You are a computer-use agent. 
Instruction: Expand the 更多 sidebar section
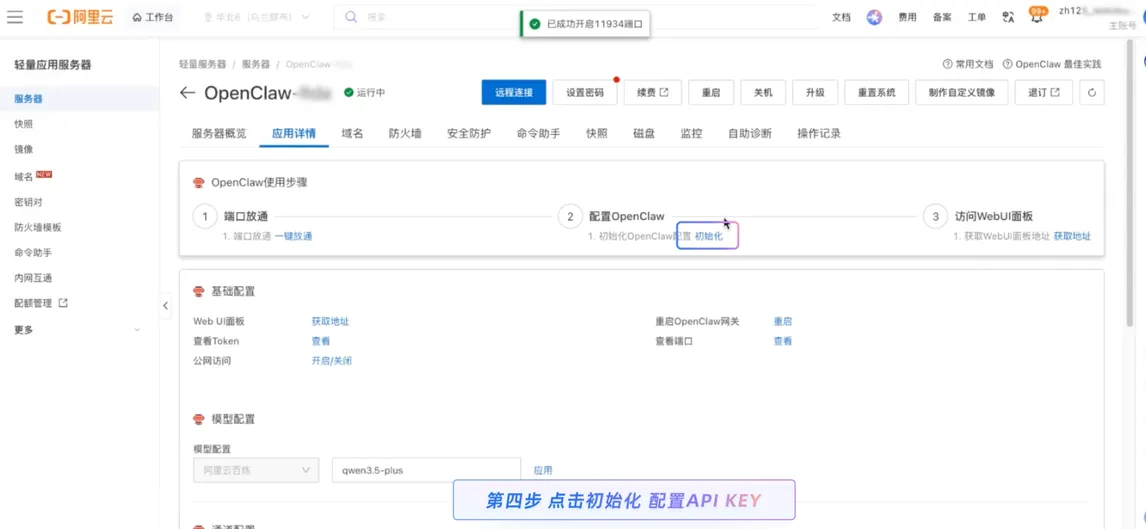tap(78, 330)
